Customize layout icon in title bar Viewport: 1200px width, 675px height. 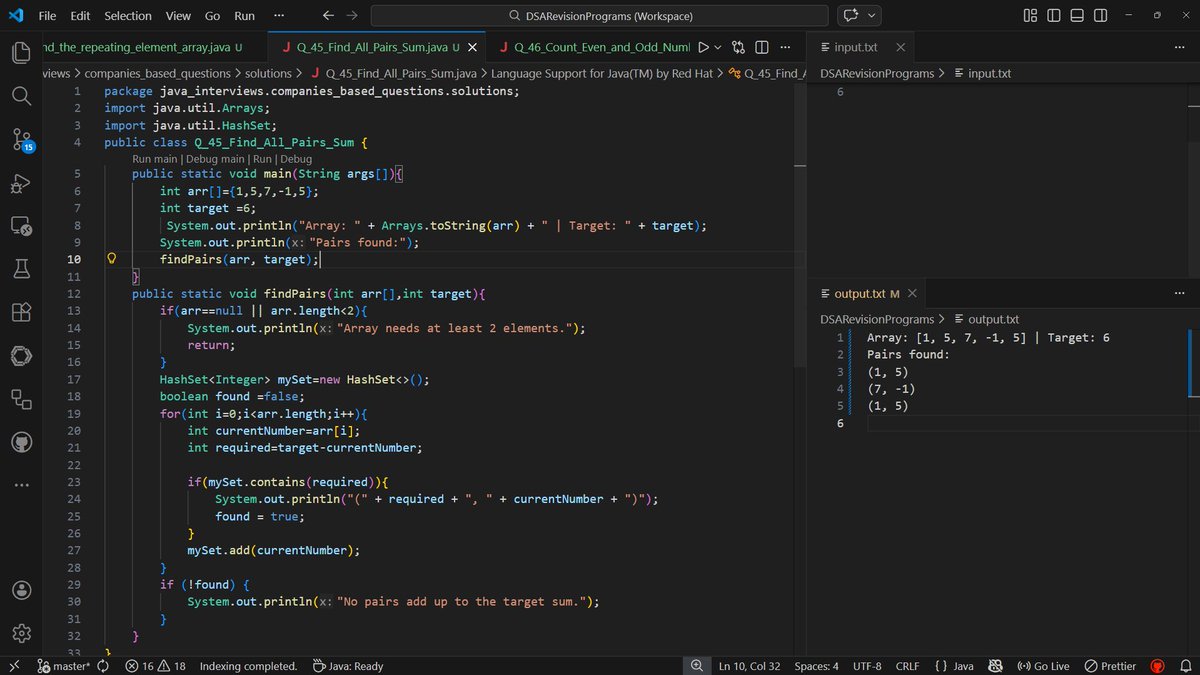pyautogui.click(x=1030, y=16)
